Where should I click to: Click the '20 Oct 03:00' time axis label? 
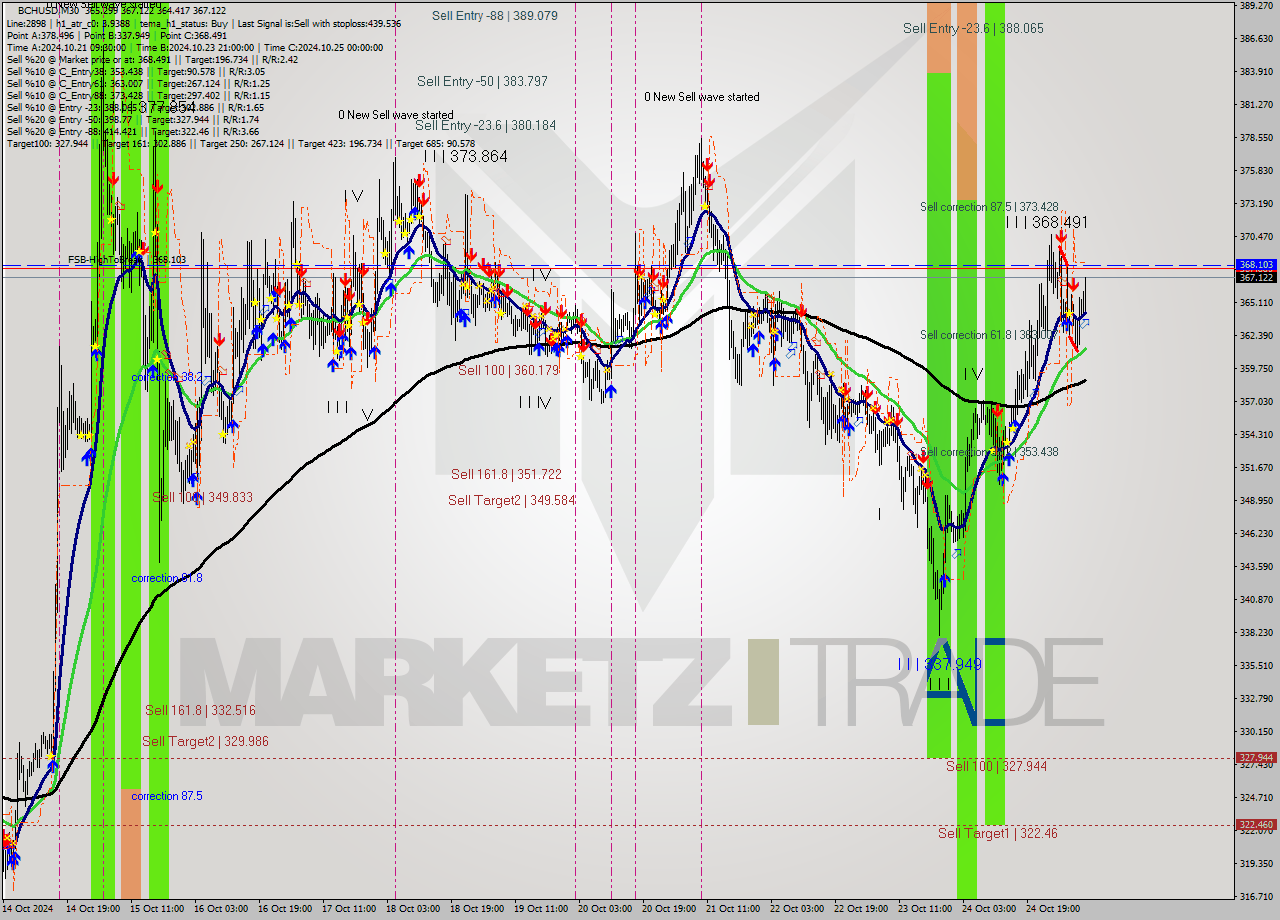point(605,909)
